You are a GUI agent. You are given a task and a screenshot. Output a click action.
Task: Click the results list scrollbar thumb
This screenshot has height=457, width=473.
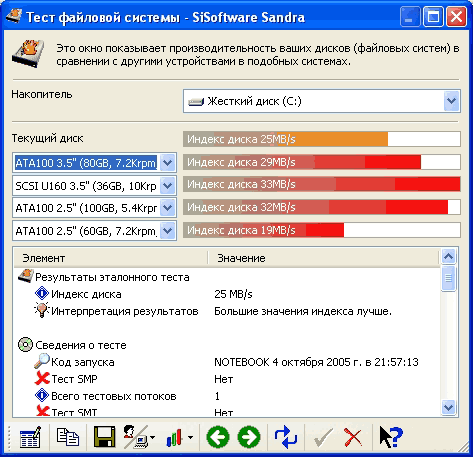click(x=449, y=278)
